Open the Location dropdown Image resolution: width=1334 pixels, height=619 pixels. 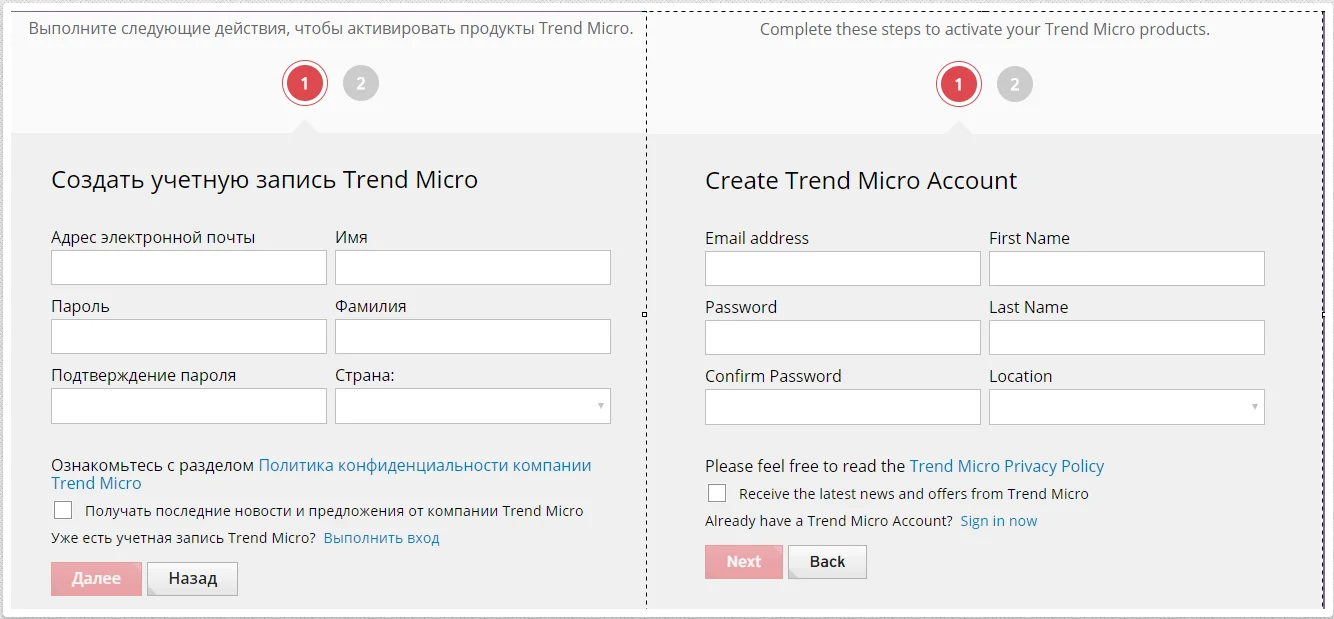(x=1127, y=407)
